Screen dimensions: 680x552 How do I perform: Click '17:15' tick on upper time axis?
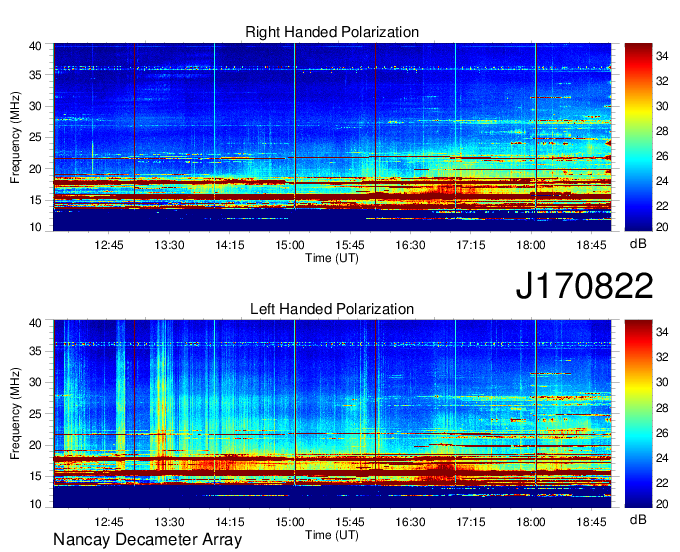pos(471,245)
